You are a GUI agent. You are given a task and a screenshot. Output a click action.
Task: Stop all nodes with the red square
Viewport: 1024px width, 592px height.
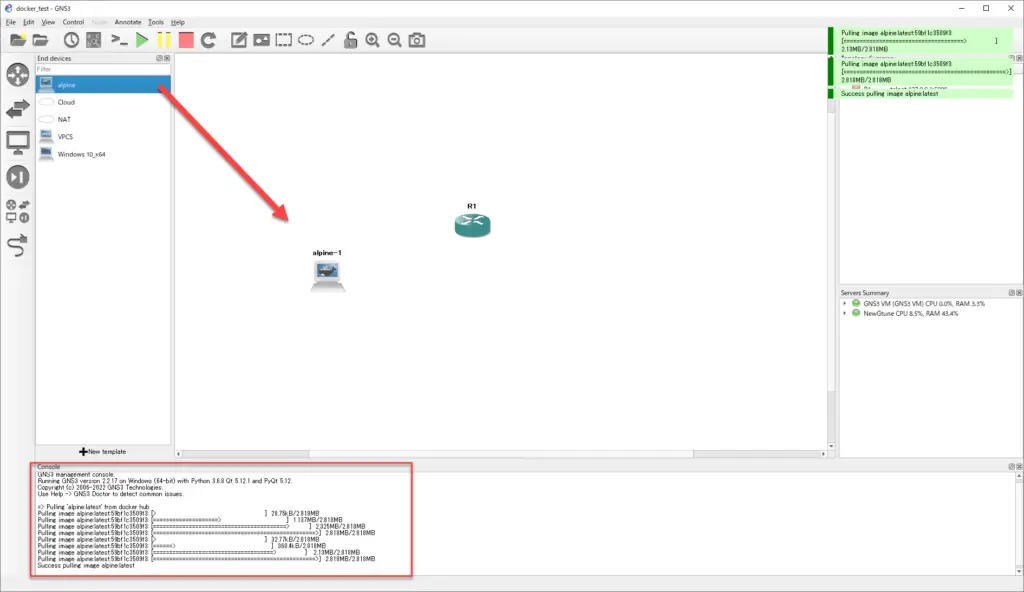(186, 41)
